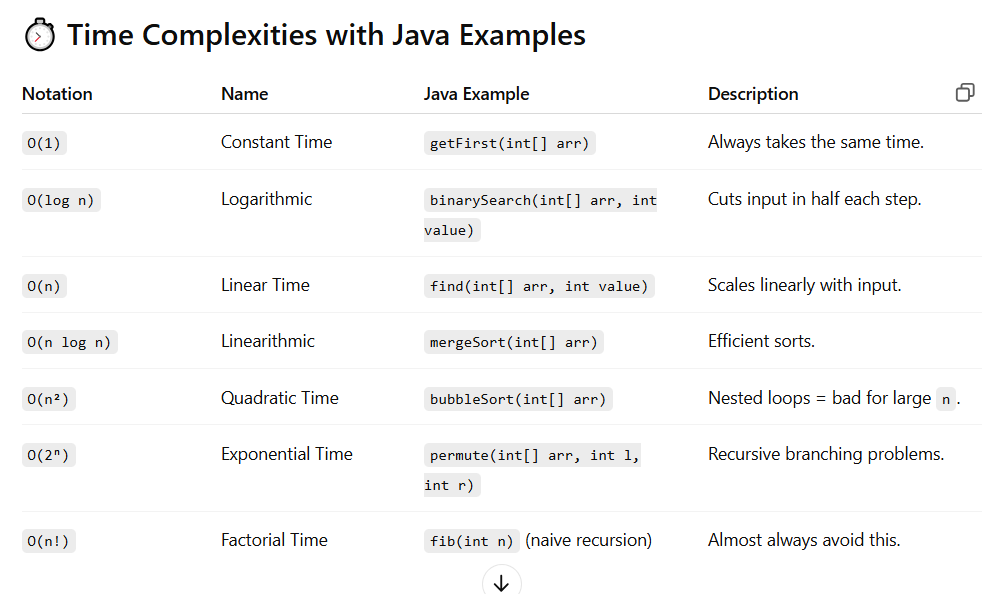Select the fib(int n) code chip
This screenshot has height=594, width=995.
click(471, 540)
